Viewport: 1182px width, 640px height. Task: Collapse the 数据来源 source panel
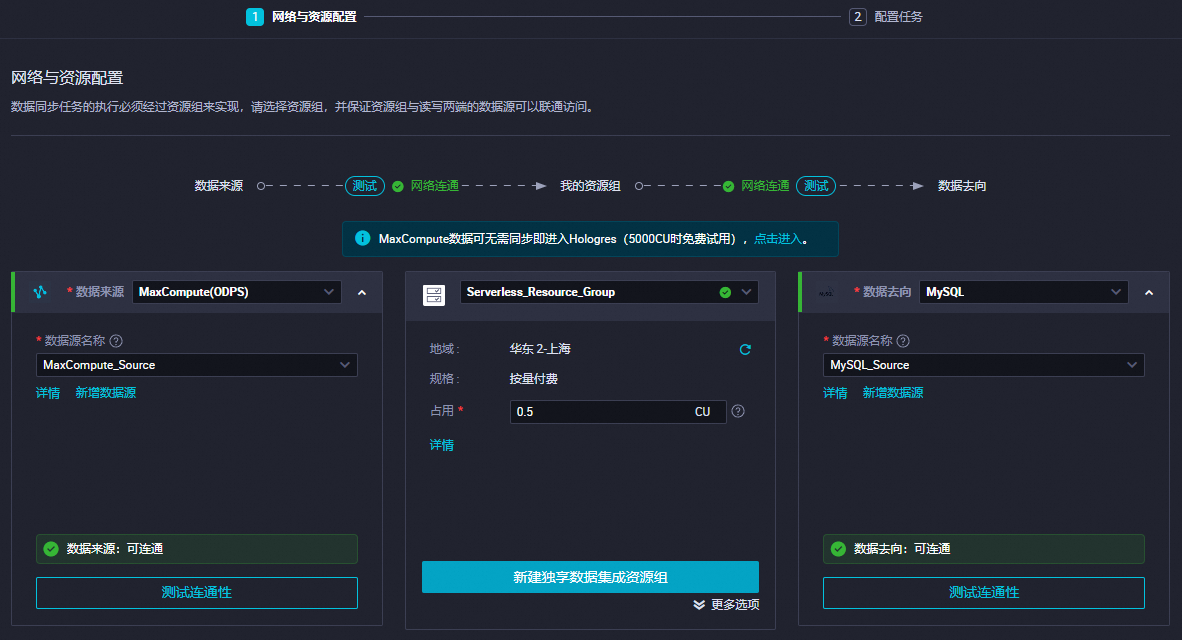click(362, 292)
